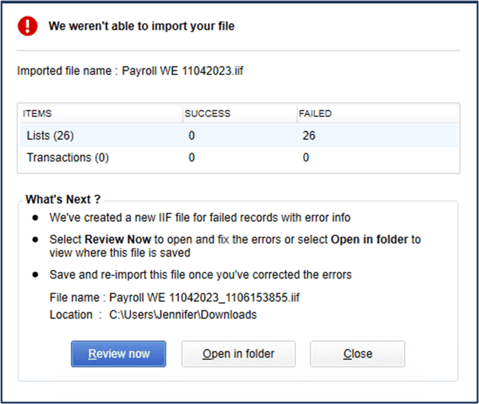The width and height of the screenshot is (479, 404).
Task: Click the FAILED column header
Action: 315,114
